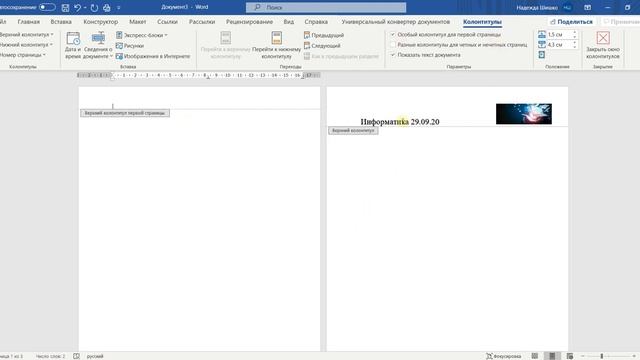Viewport: 640px width, 360px height.
Task: Open the Рецензирование tab
Action: click(249, 22)
